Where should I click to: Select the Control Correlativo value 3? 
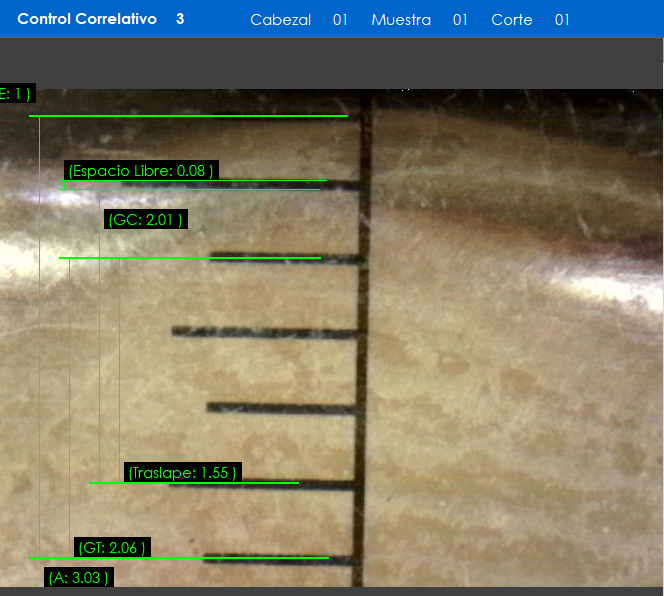pos(180,19)
